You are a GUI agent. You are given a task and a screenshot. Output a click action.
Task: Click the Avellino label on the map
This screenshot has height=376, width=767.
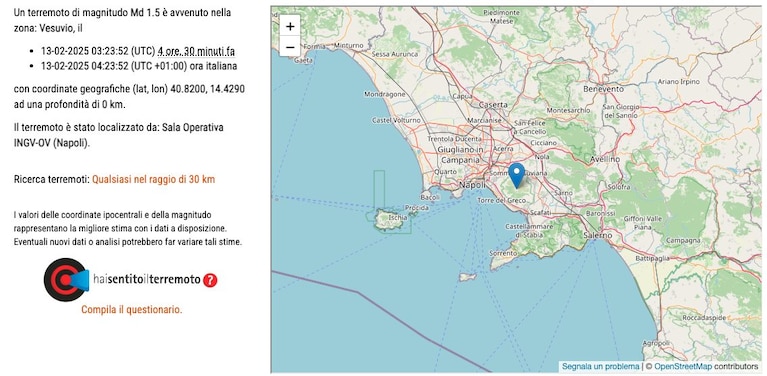tap(605, 159)
